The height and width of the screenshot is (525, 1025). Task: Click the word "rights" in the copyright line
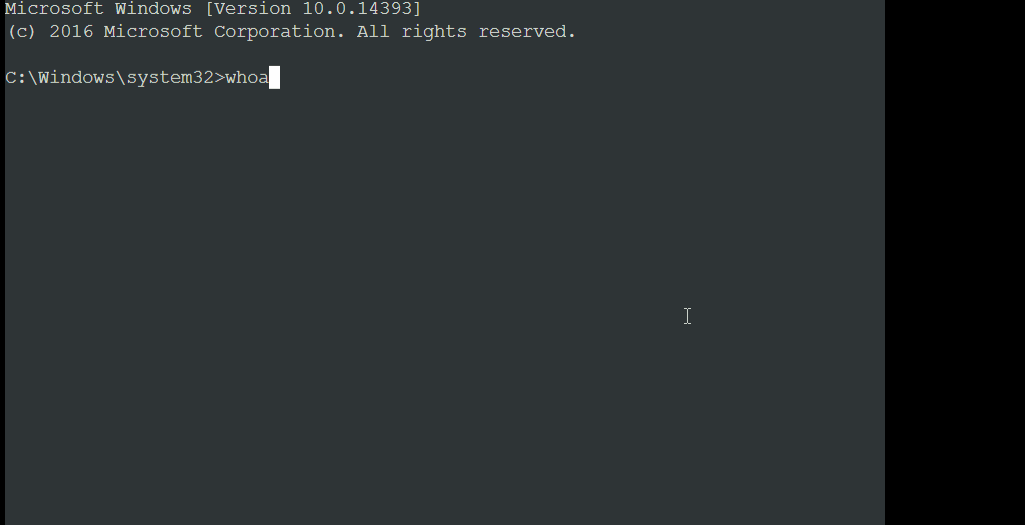click(434, 31)
